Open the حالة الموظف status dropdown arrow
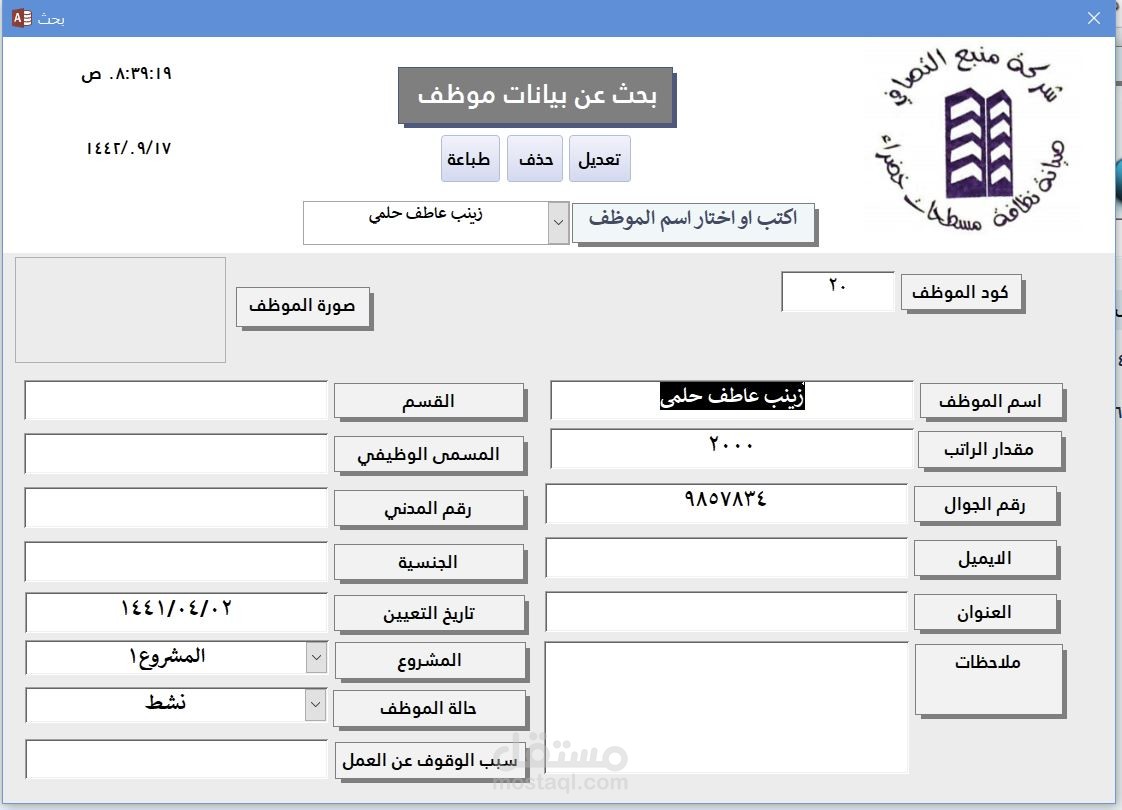Viewport: 1122px width, 810px height. 316,705
